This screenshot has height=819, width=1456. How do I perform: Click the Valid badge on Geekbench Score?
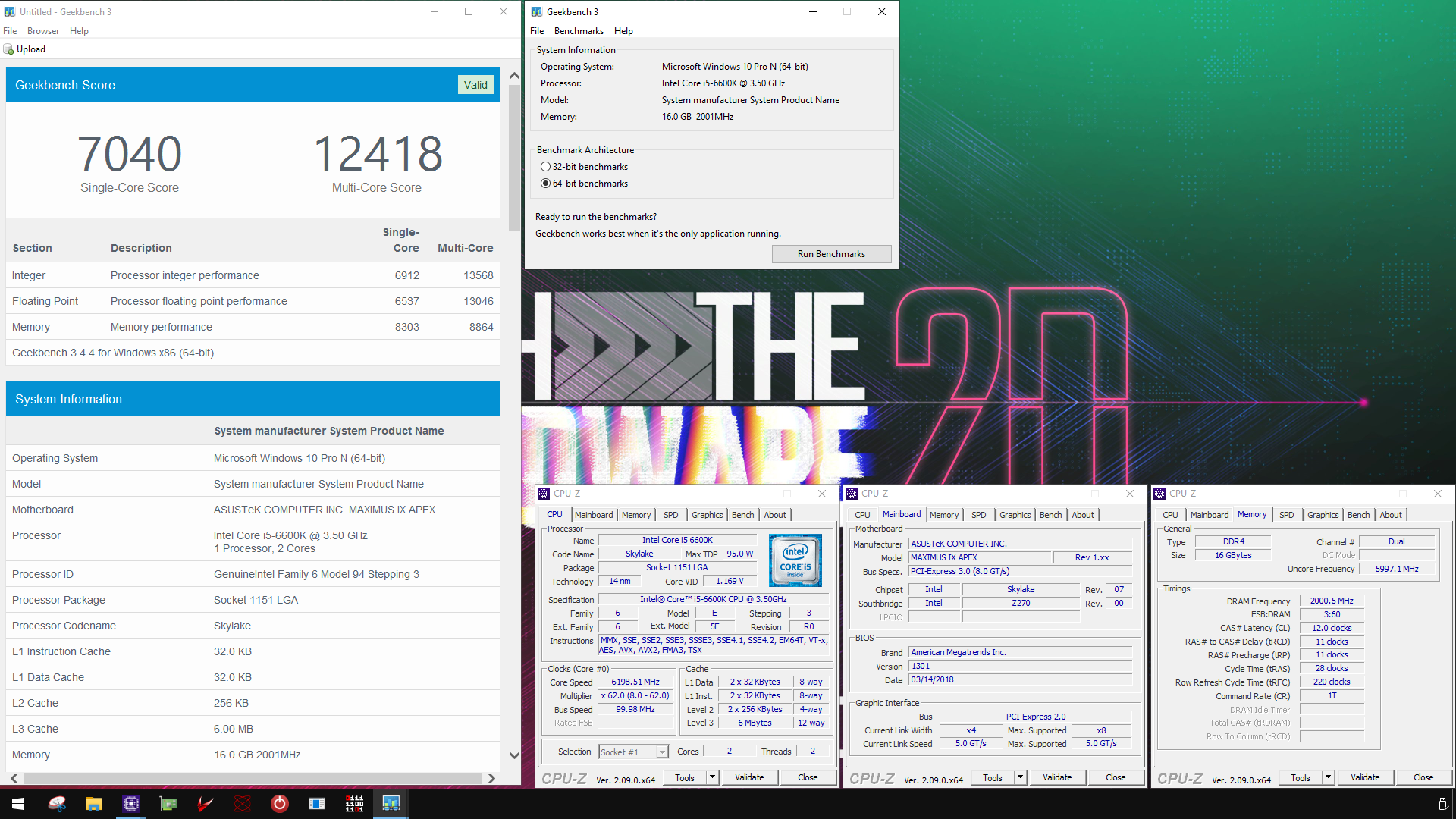click(475, 85)
